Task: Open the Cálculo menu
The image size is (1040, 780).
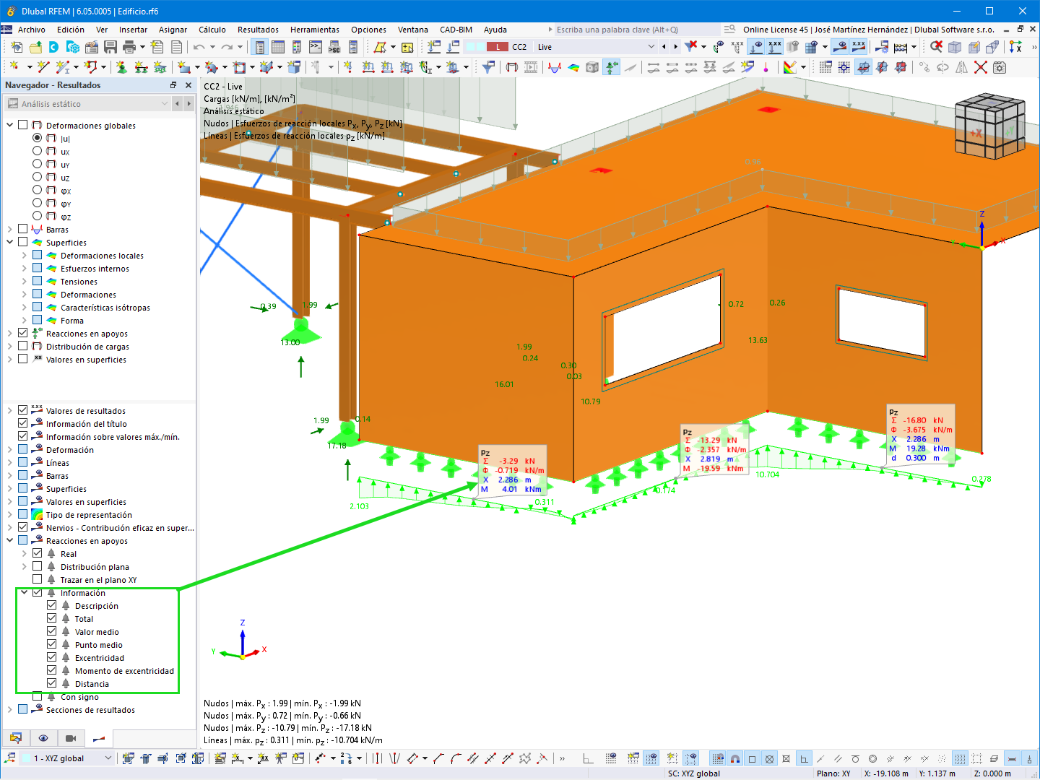Action: click(x=212, y=30)
